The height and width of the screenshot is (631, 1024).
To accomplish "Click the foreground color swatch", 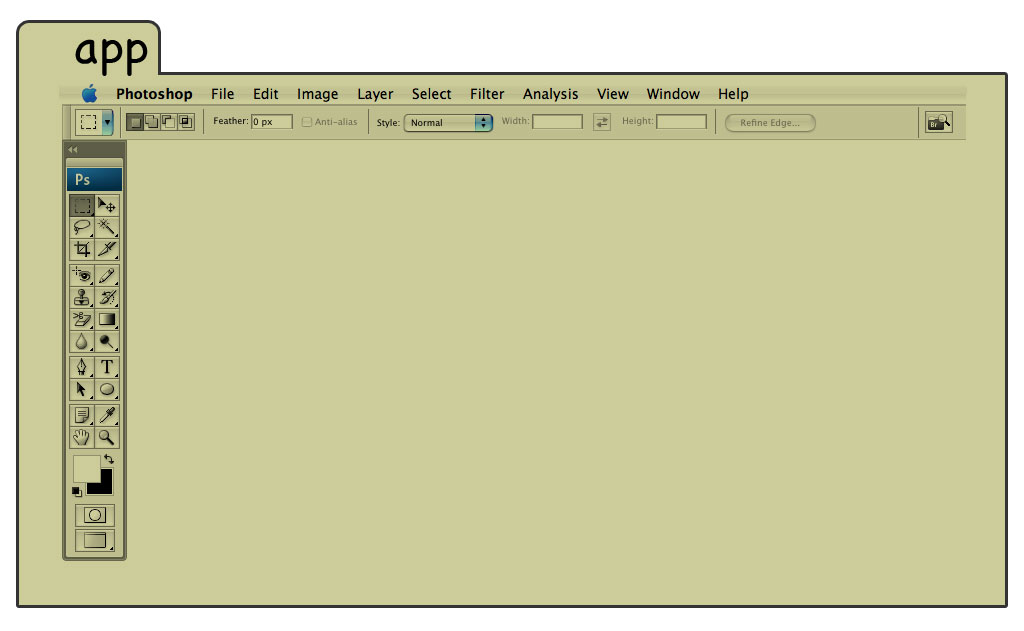I will click(85, 467).
